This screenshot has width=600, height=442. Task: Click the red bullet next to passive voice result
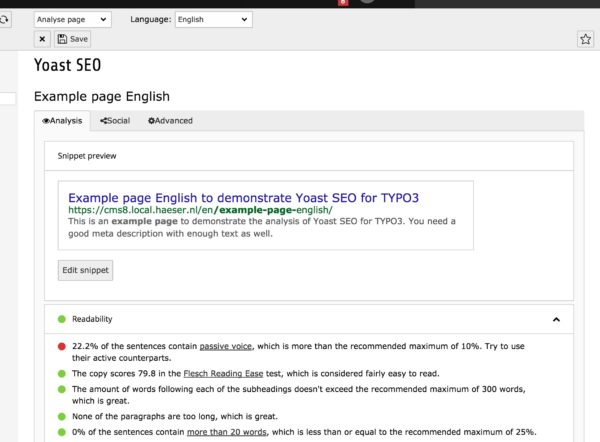click(x=62, y=346)
